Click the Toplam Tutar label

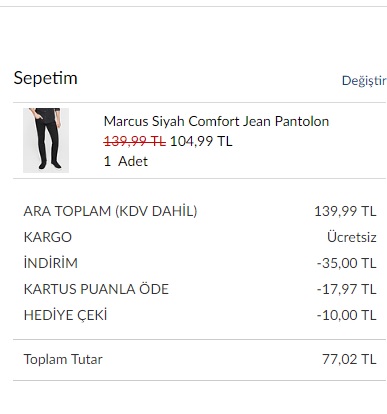(x=63, y=359)
